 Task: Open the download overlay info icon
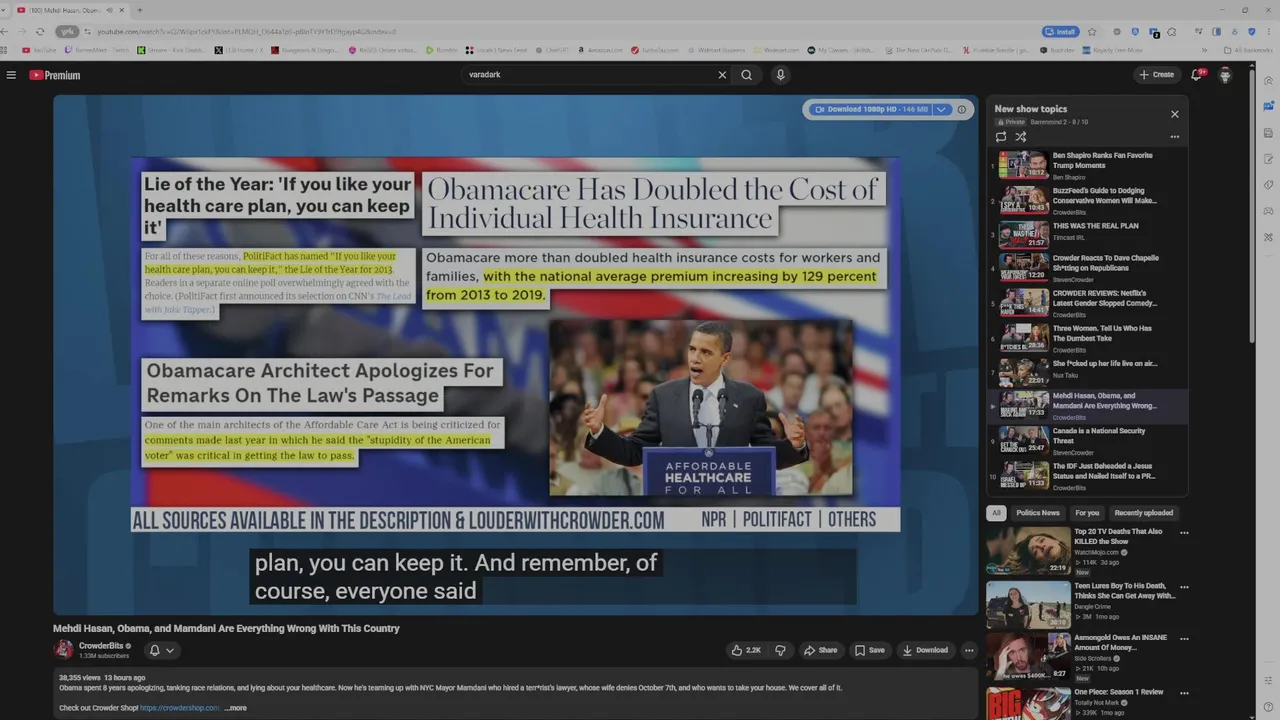coord(962,109)
